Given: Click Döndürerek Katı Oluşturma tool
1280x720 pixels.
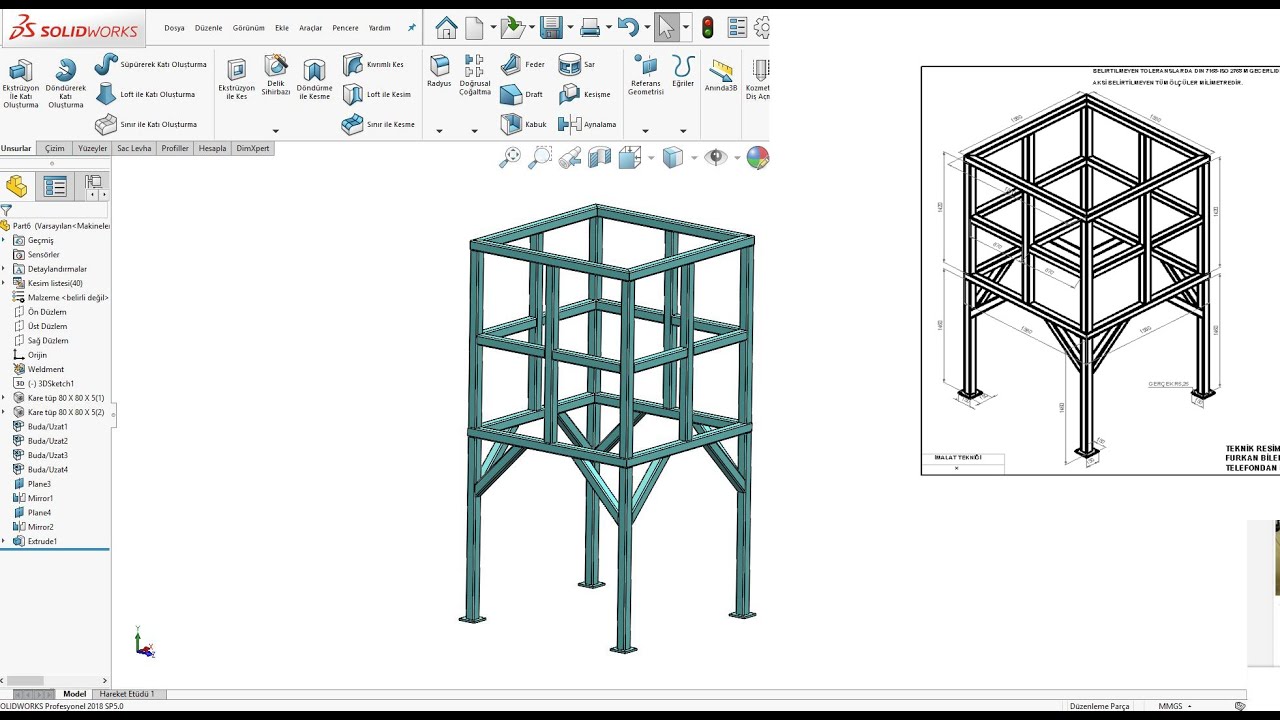Looking at the screenshot, I should click(65, 84).
